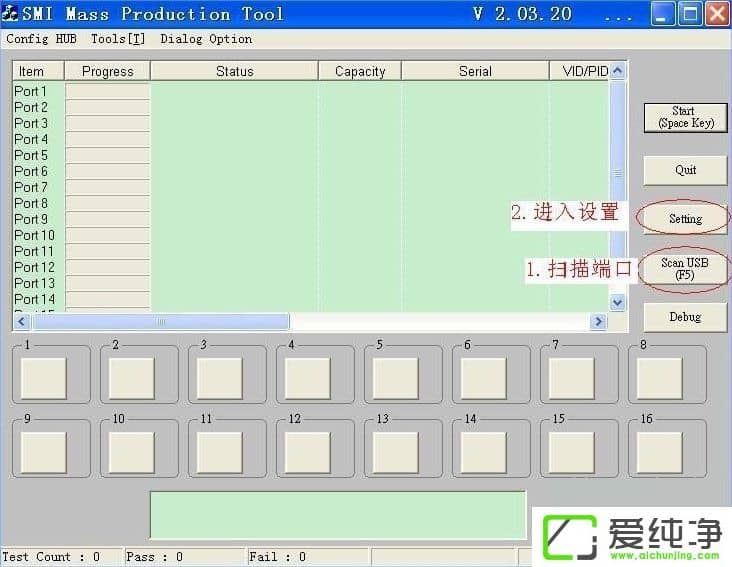Screen dimensions: 732x567
Task: Select the Port 6 row
Action: tap(311, 171)
